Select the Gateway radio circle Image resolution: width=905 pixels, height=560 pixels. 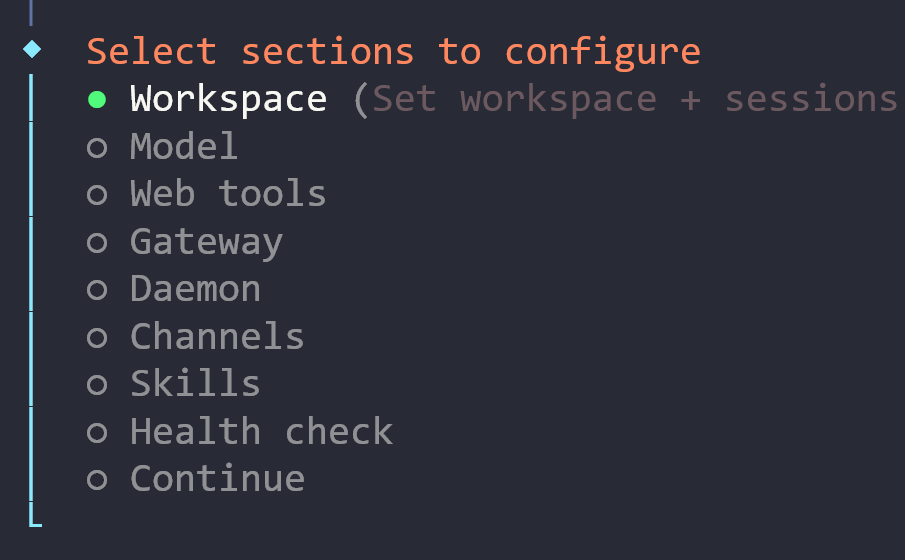click(x=97, y=243)
